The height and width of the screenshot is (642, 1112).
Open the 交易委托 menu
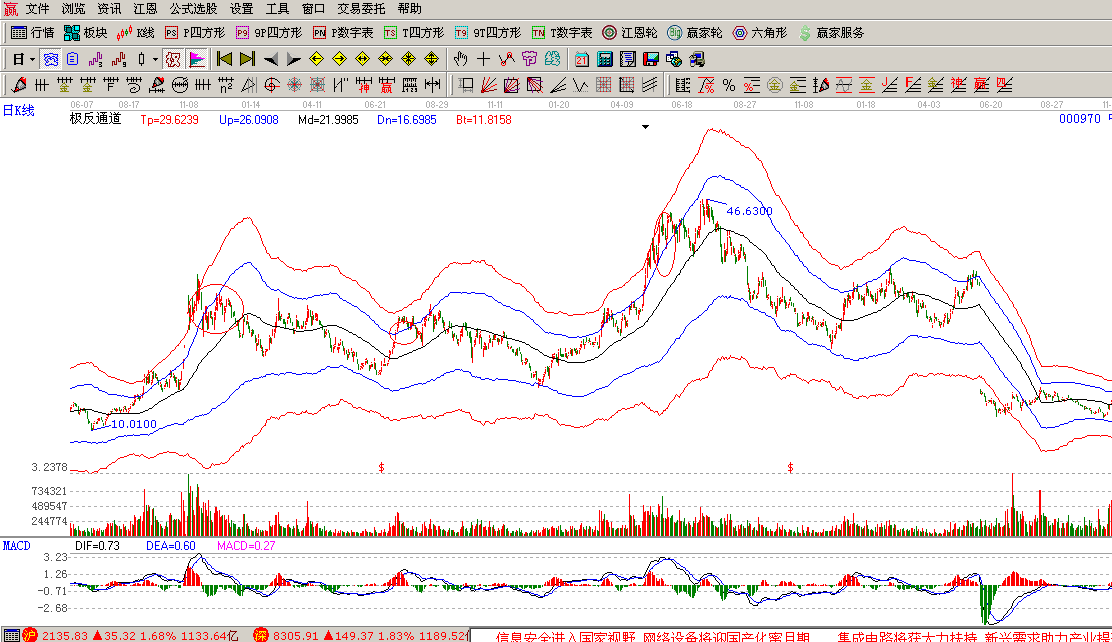pyautogui.click(x=361, y=9)
